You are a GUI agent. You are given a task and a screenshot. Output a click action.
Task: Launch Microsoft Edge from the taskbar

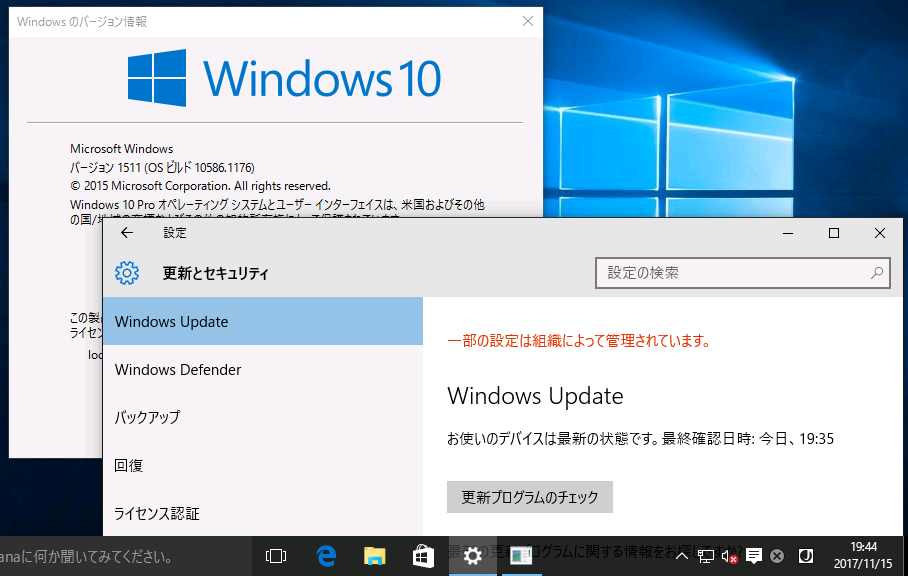point(327,556)
